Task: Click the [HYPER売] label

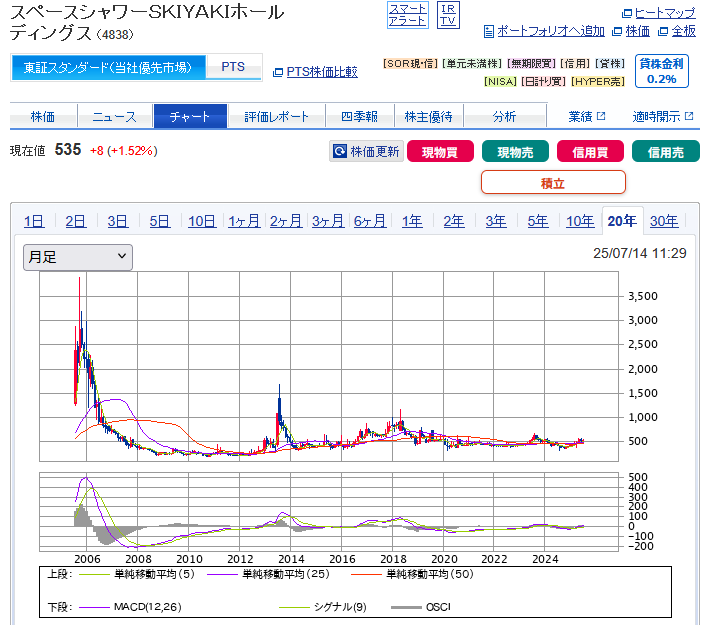Action: tap(598, 82)
